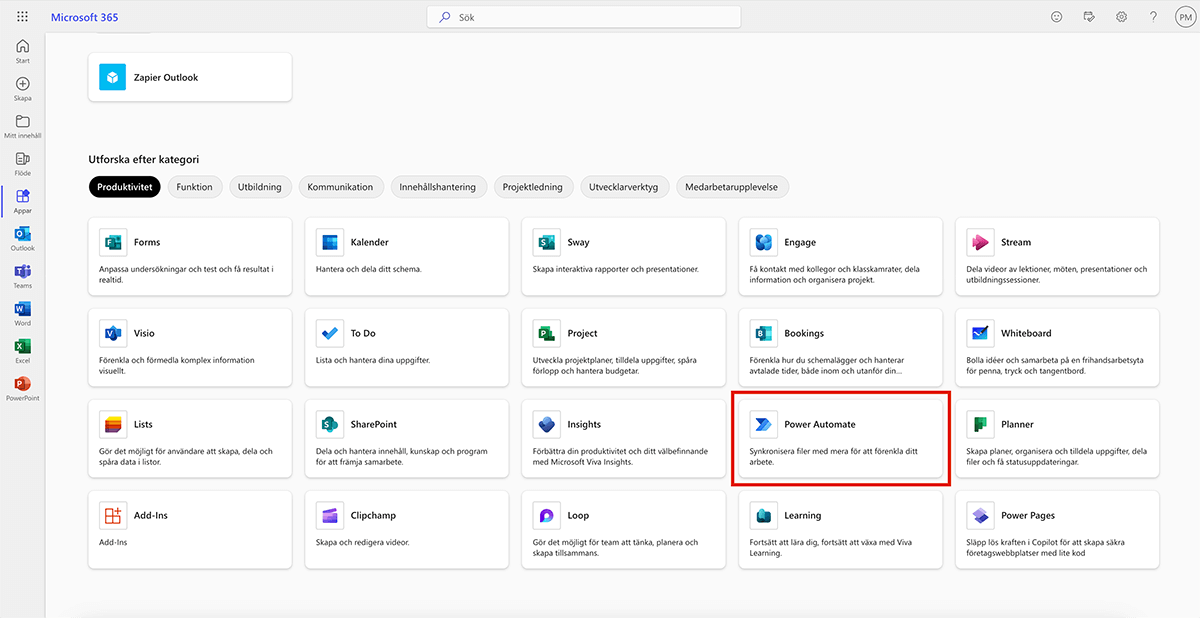Launch Outlook from the sidebar

pyautogui.click(x=22, y=239)
